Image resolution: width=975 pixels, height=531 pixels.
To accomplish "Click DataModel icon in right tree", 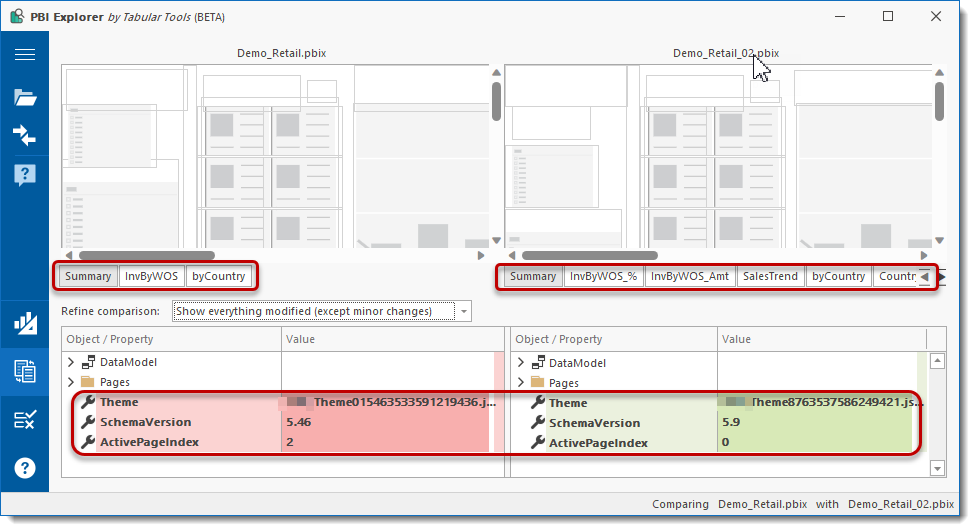I will pos(538,362).
